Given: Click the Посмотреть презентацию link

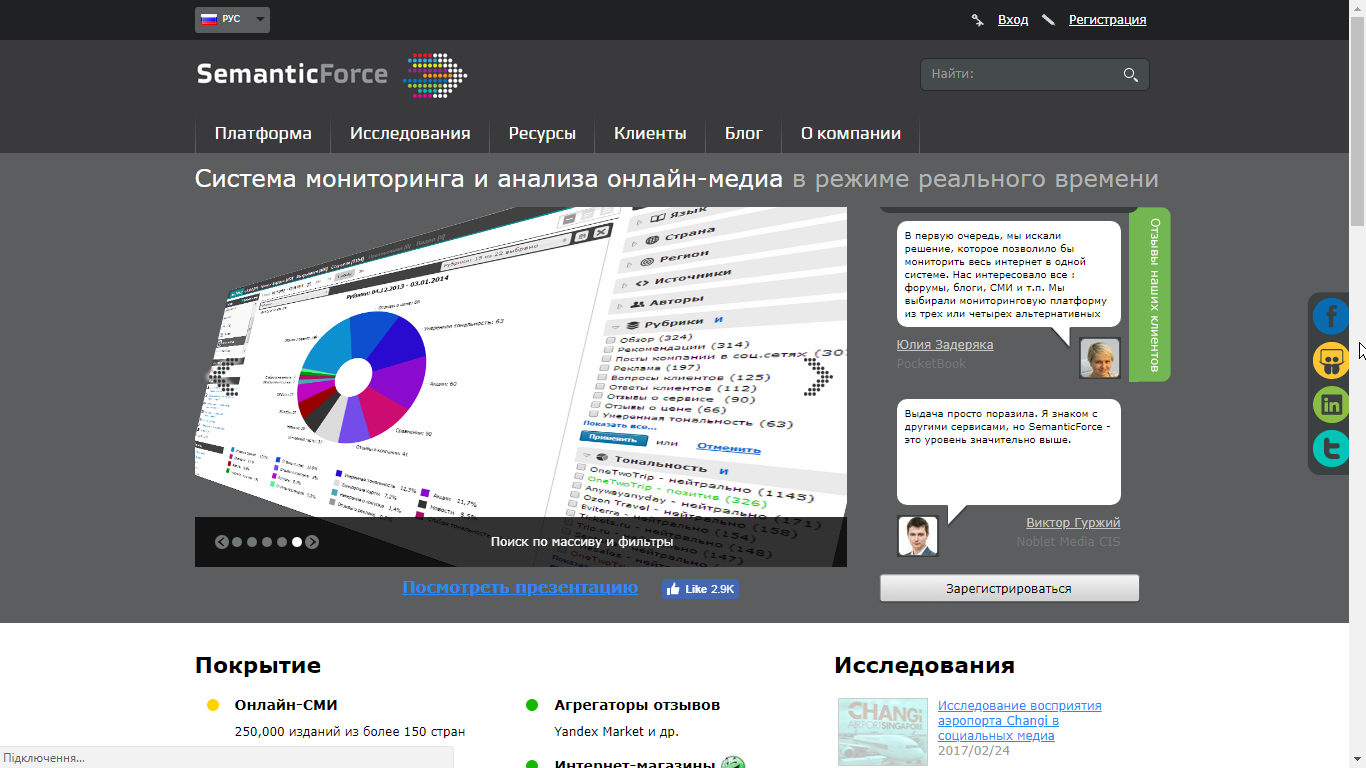Looking at the screenshot, I should [520, 587].
